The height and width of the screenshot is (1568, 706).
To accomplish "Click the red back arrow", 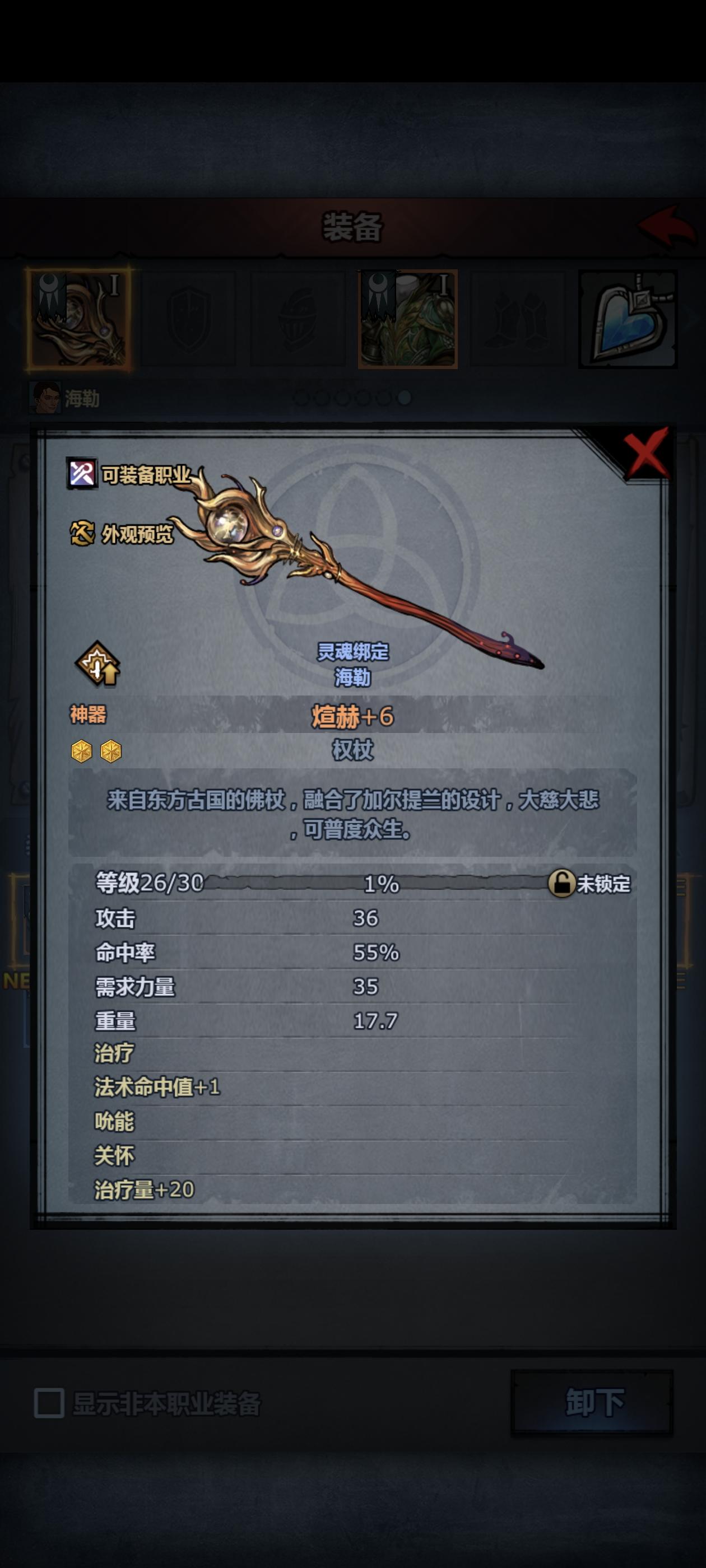I will pos(667,226).
